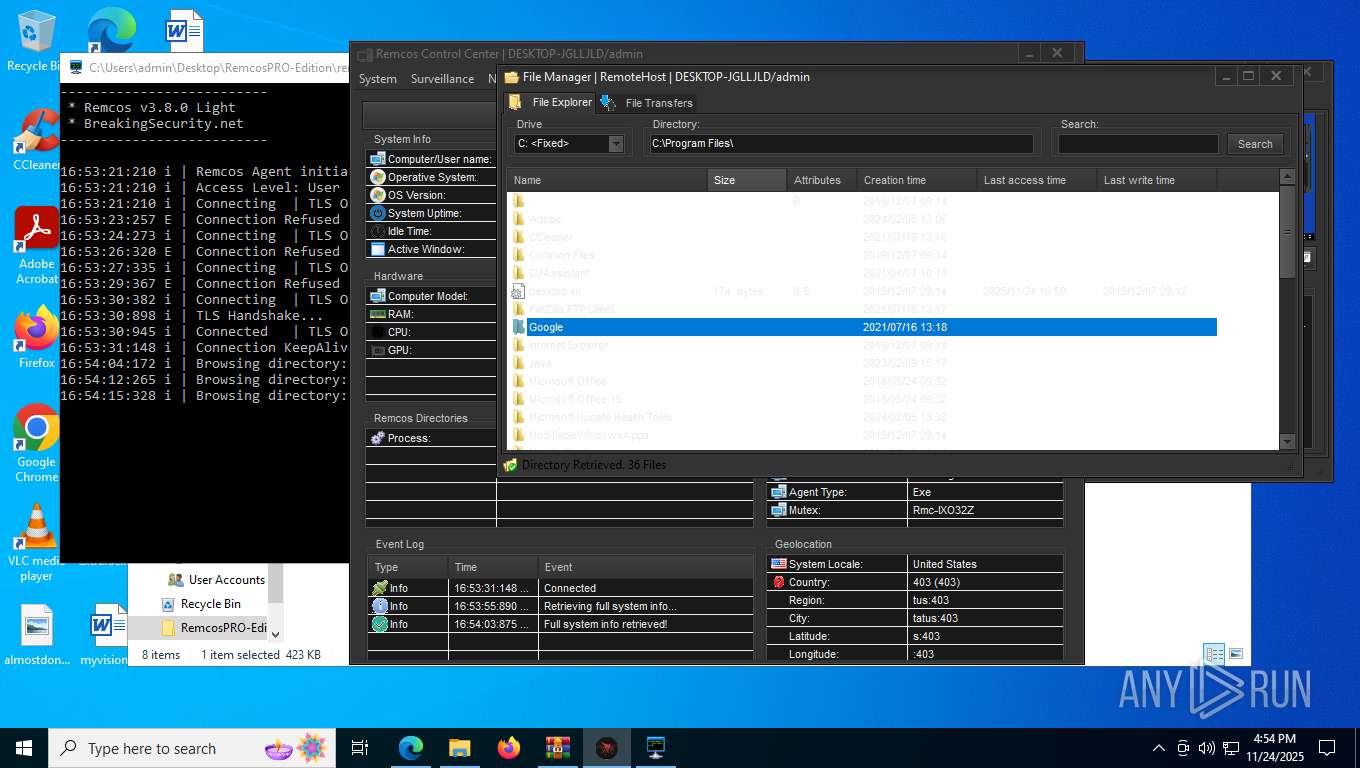Click the Directory Retrieved status icon
The image size is (1360, 768).
click(510, 465)
